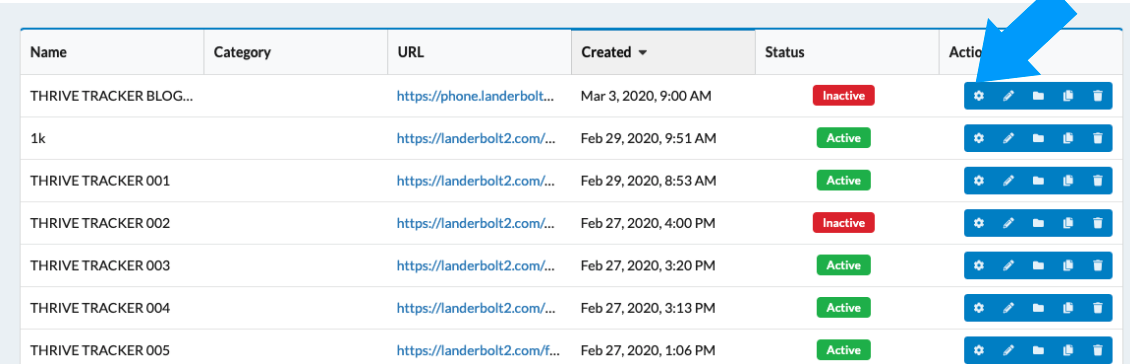Screen dimensions: 1130x364
Task: Open settings gear for THRIVE TRACKER BLOG row
Action: pos(979,96)
